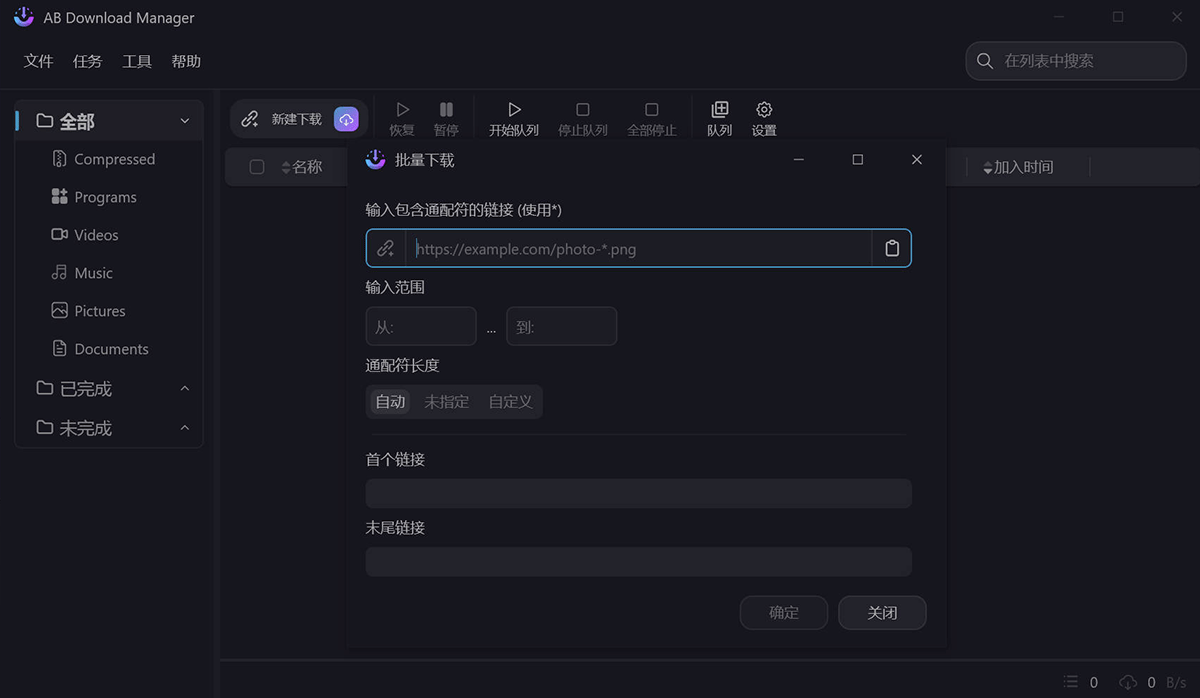The height and width of the screenshot is (698, 1200).
Task: Click the 新建下载 new download button
Action: (x=284, y=119)
